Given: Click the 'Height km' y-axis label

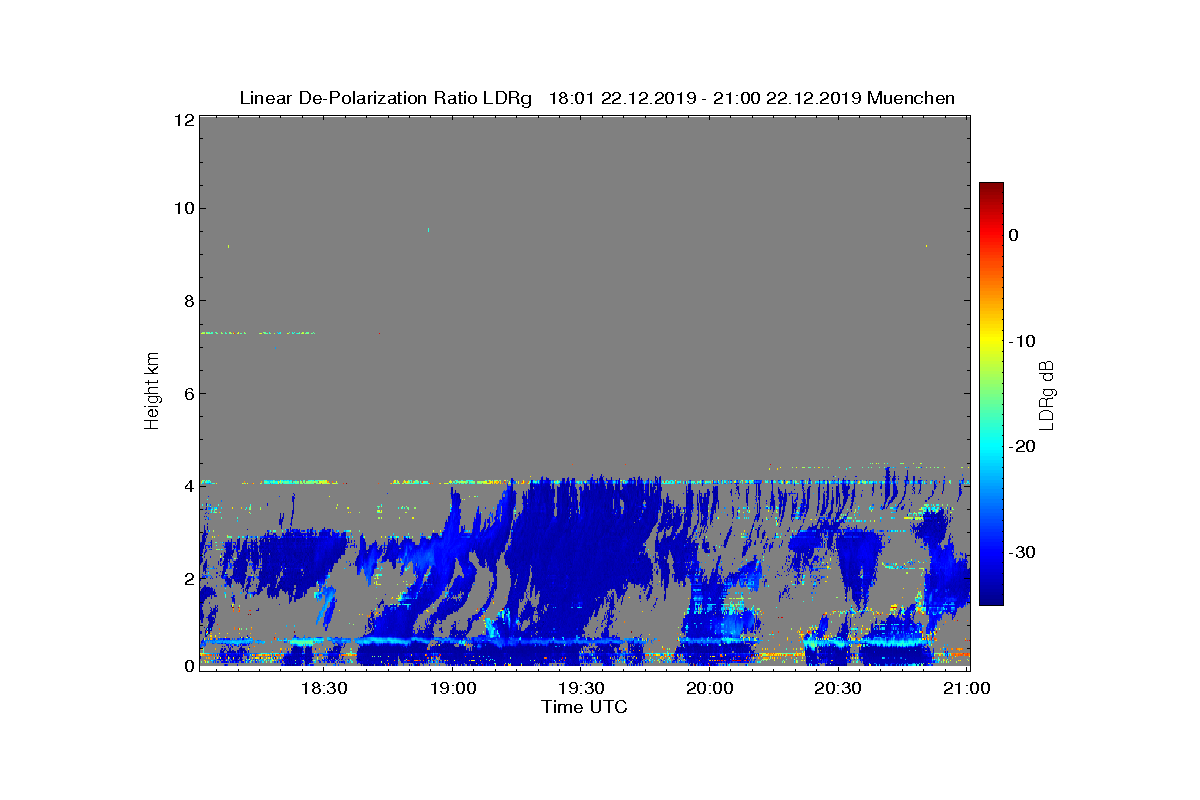Looking at the screenshot, I should coord(152,391).
